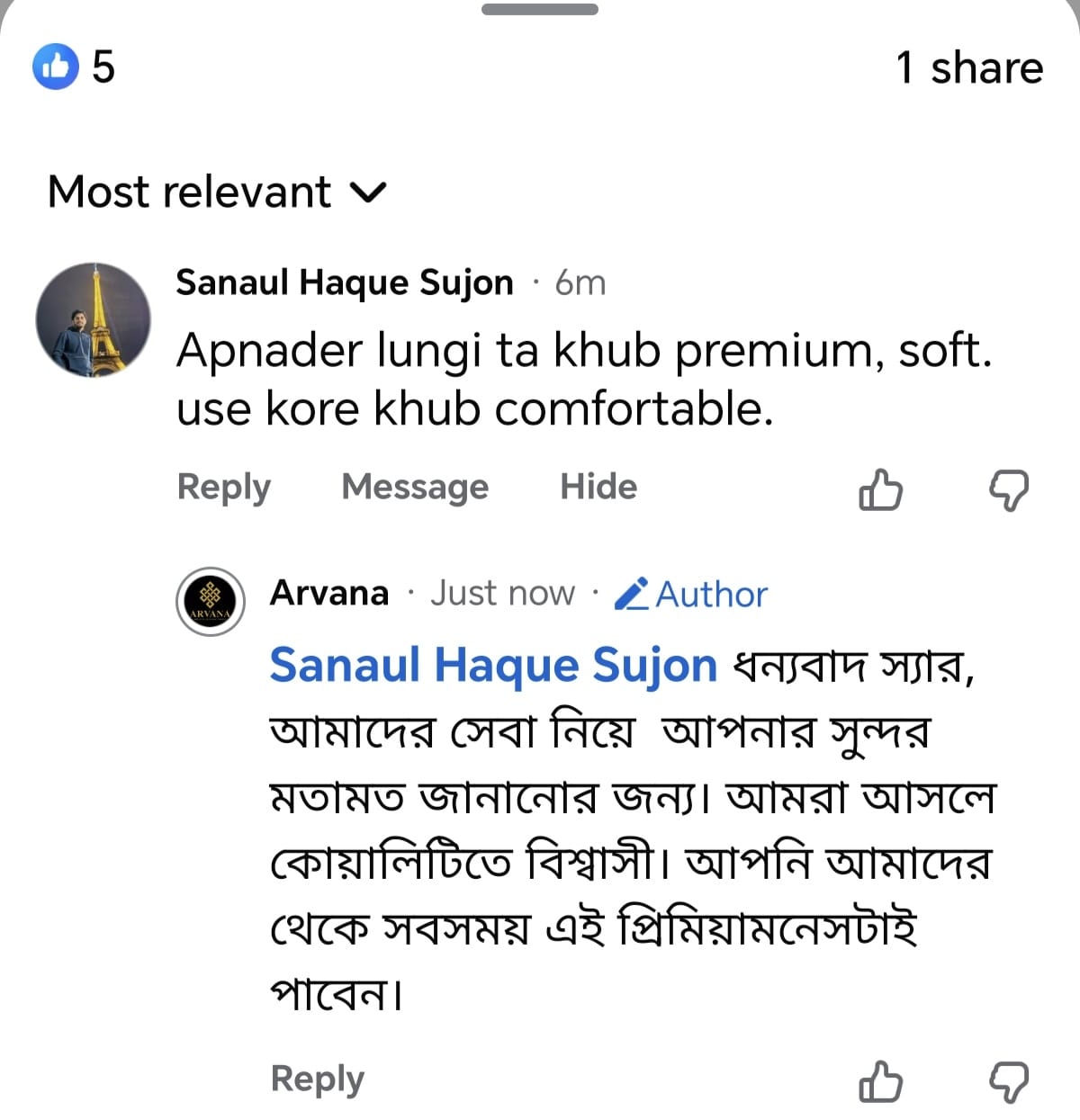
Task: Open the Arvana page name
Action: click(x=329, y=593)
